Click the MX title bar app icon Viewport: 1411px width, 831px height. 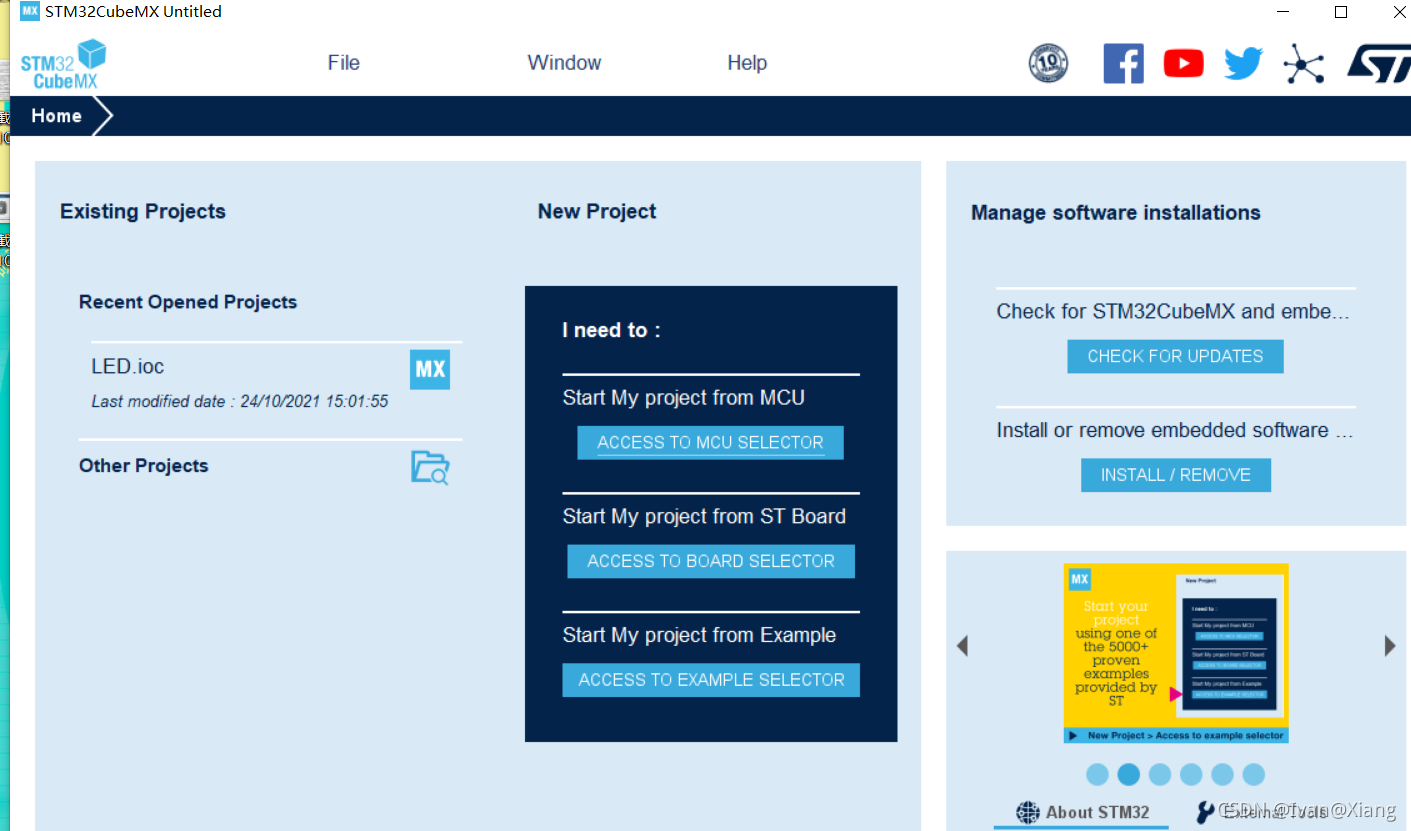(x=30, y=12)
